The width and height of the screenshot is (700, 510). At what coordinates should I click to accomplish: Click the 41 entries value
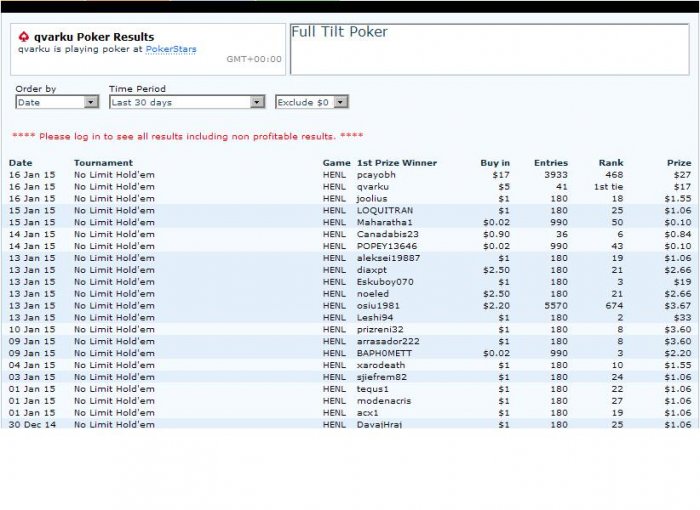click(562, 187)
